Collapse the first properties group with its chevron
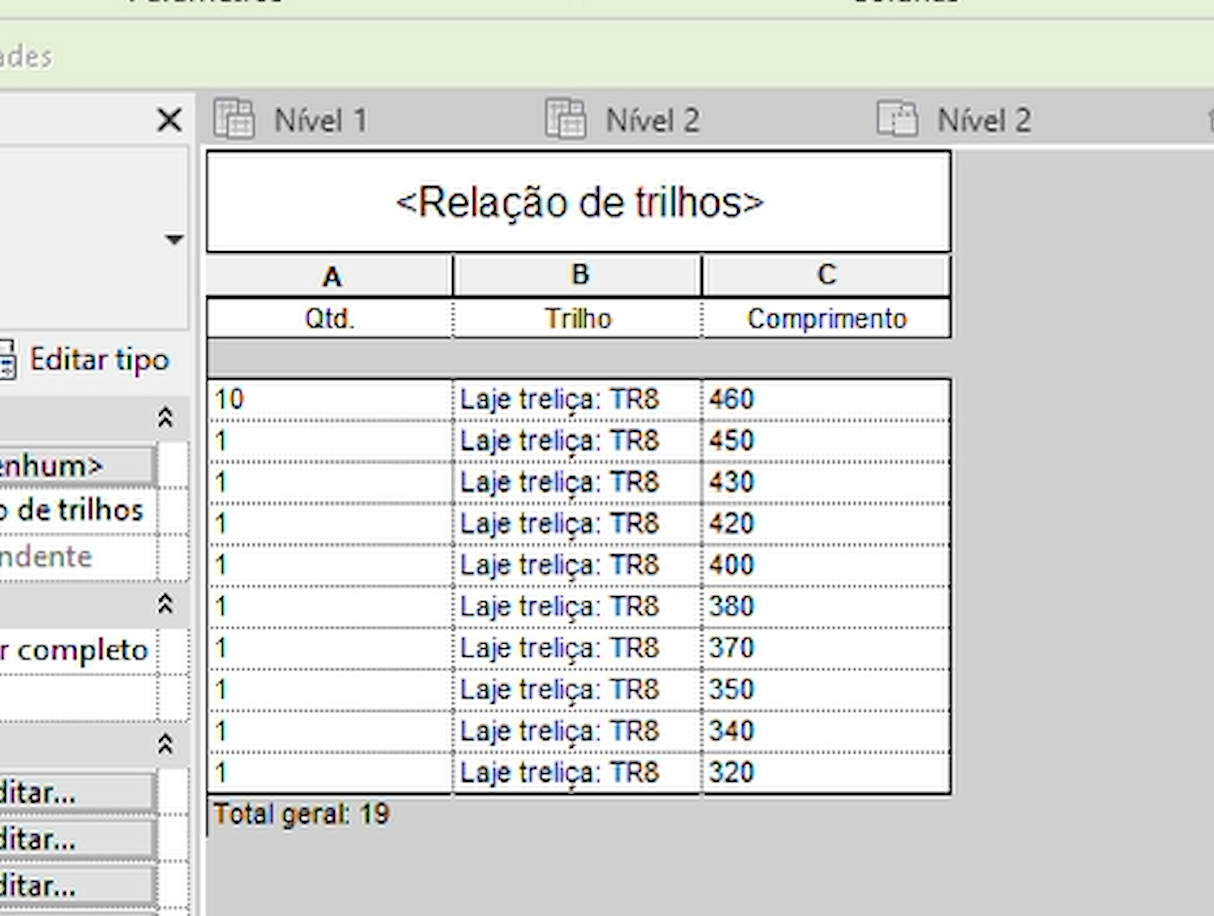1214x916 pixels. point(166,417)
